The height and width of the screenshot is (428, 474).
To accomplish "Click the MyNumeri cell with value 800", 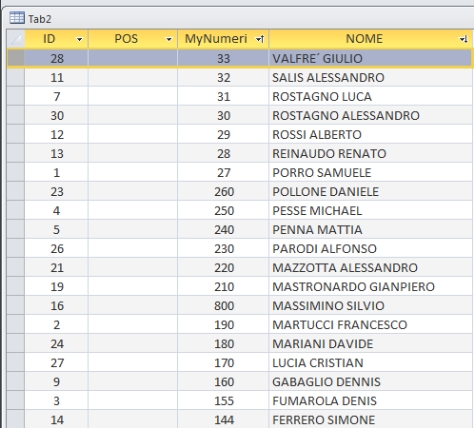I will [x=223, y=306].
